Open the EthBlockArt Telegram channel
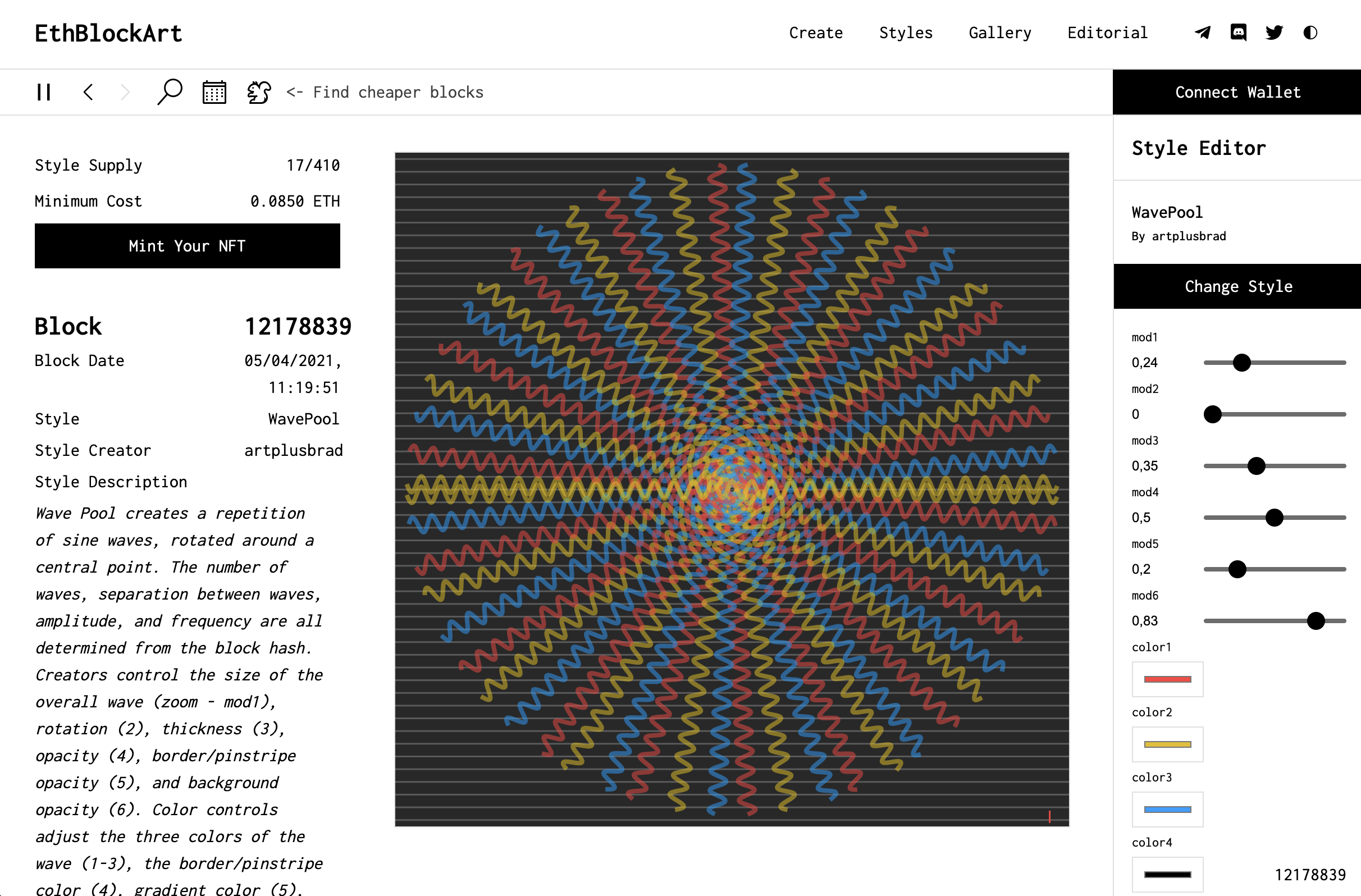 1202,33
